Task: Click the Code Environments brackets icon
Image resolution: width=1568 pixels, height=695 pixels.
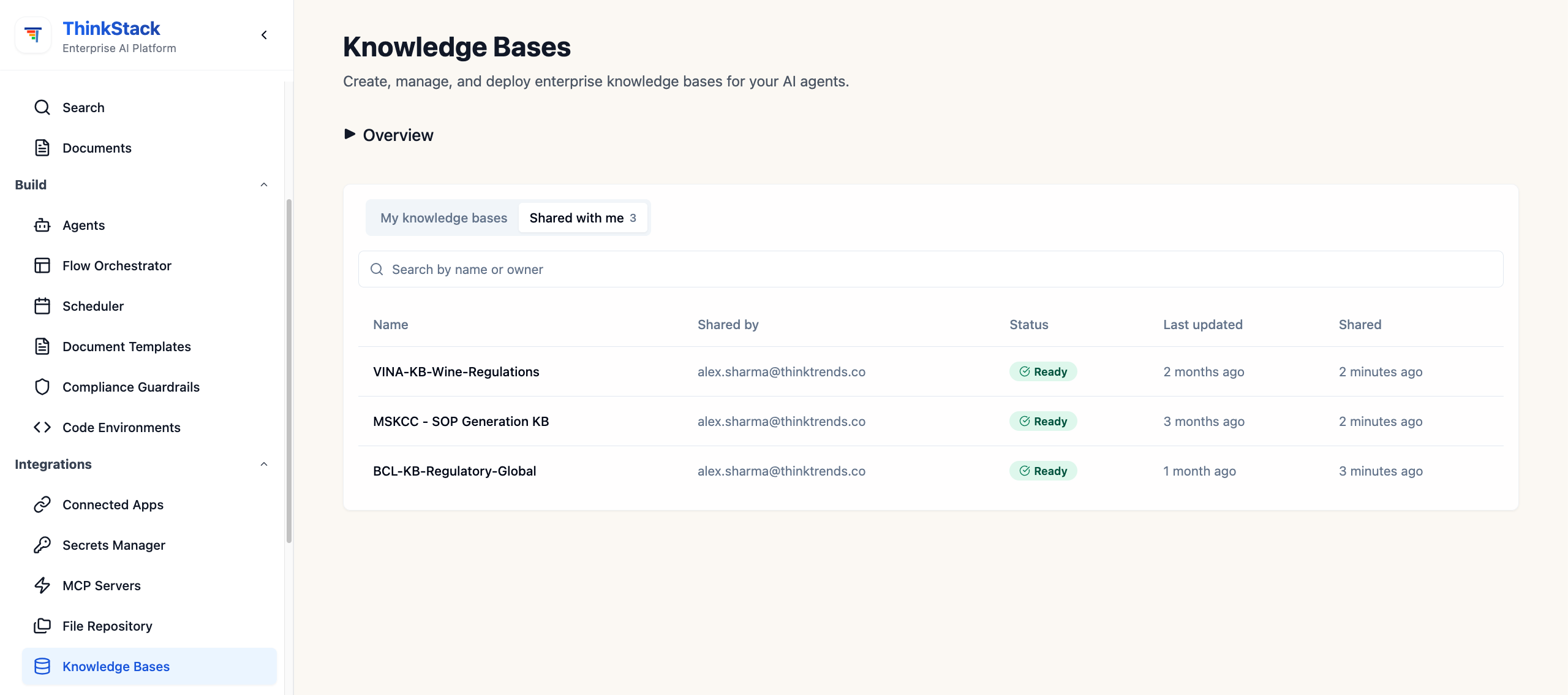Action: pyautogui.click(x=42, y=427)
